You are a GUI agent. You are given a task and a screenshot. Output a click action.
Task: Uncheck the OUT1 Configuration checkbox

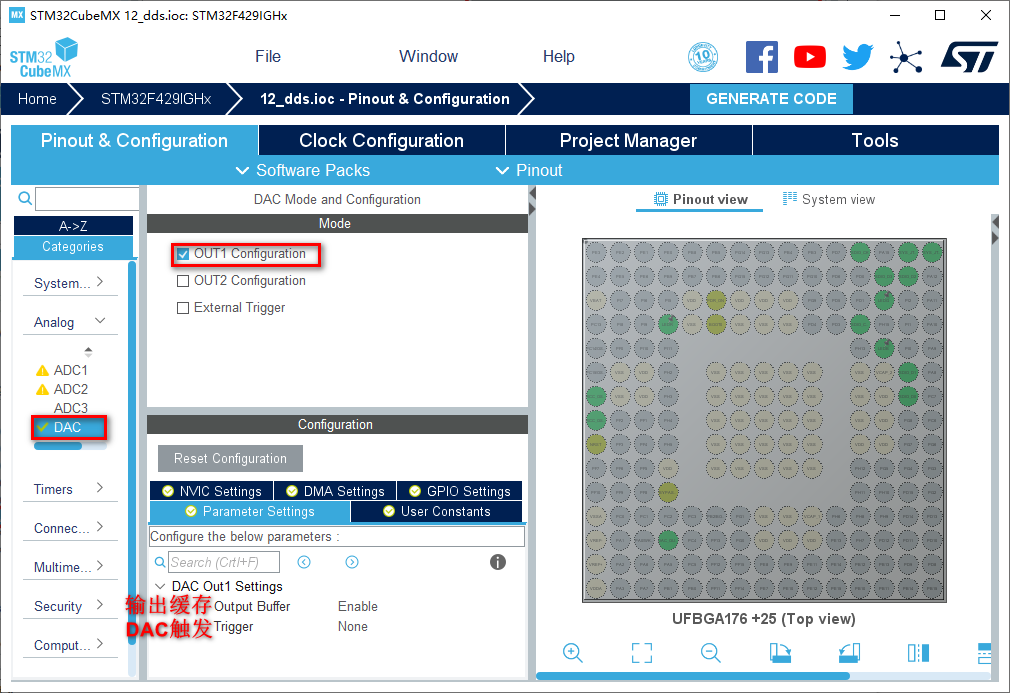pyautogui.click(x=183, y=254)
